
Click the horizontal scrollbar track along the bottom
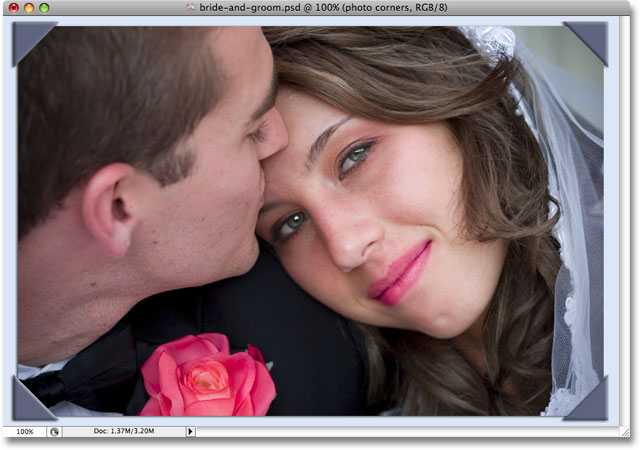click(x=407, y=432)
